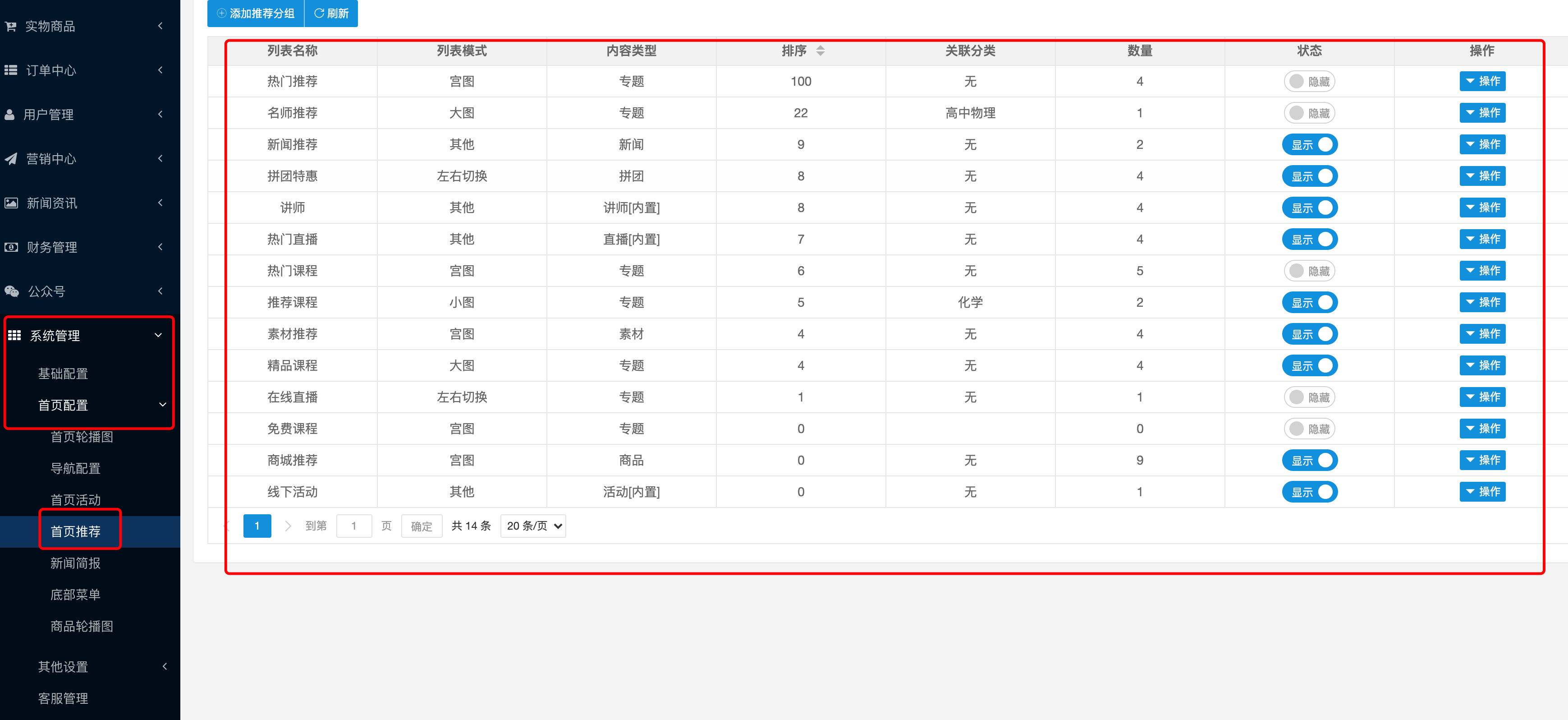The height and width of the screenshot is (720, 1568).
Task: Open 操作 dropdown for 素材推荐 row
Action: click(1482, 334)
